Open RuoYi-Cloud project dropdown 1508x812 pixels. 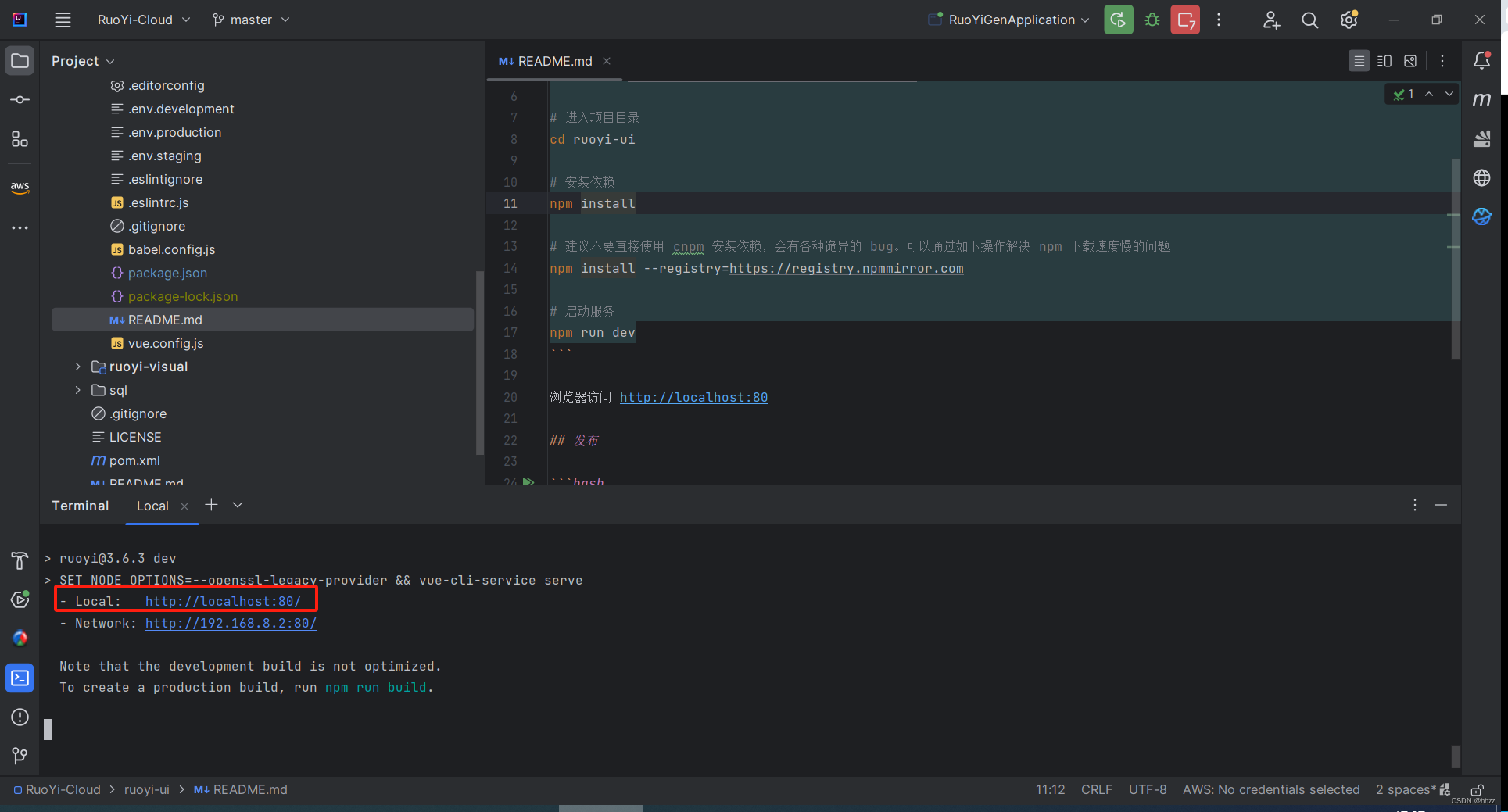click(144, 20)
